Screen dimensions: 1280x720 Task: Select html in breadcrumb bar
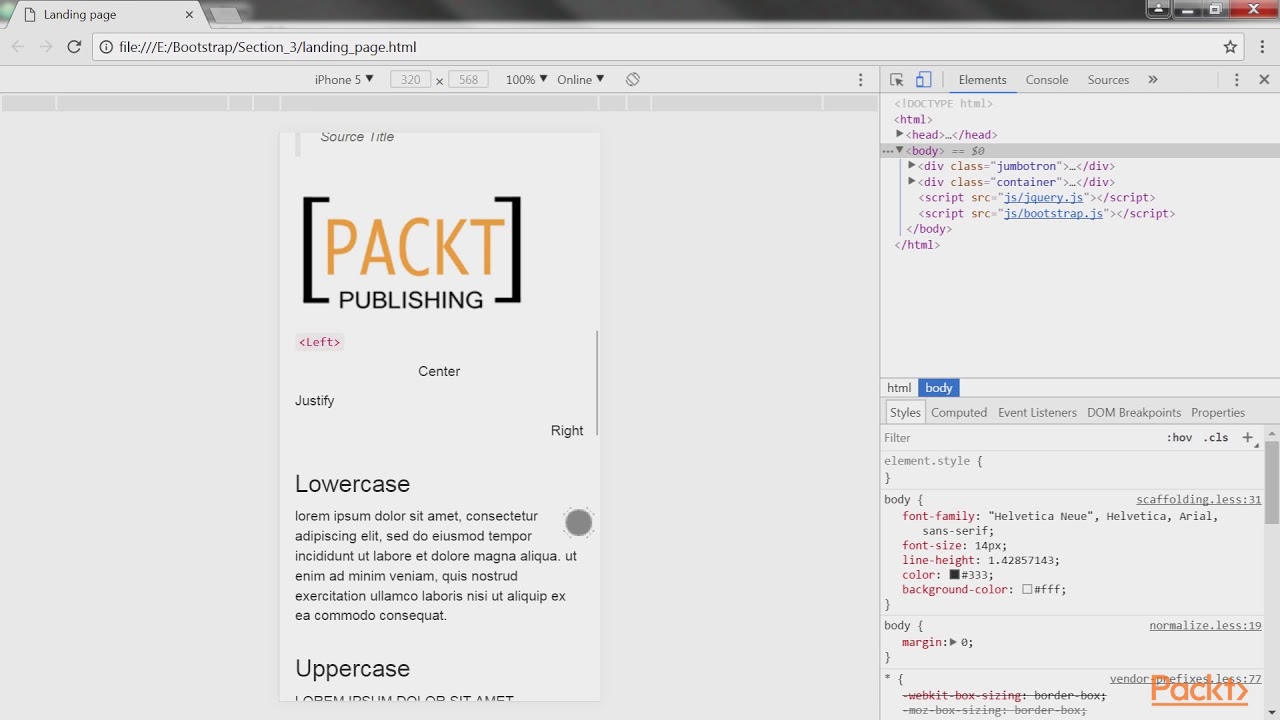tap(899, 388)
